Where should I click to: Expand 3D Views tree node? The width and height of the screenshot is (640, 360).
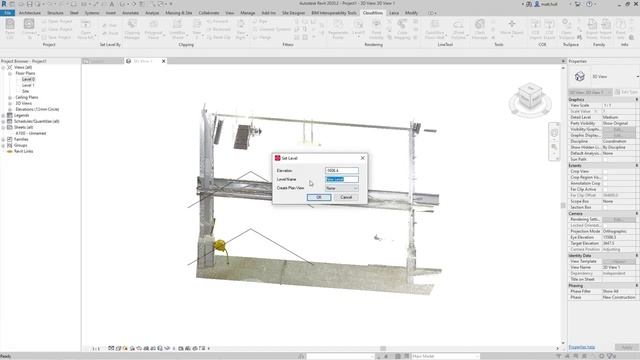[x=10, y=103]
